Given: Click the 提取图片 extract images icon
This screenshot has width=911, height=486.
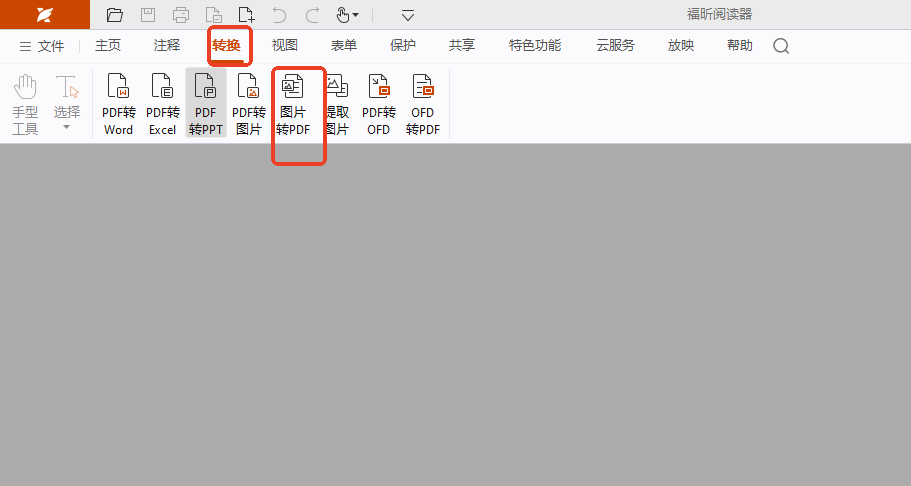Looking at the screenshot, I should click(337, 104).
